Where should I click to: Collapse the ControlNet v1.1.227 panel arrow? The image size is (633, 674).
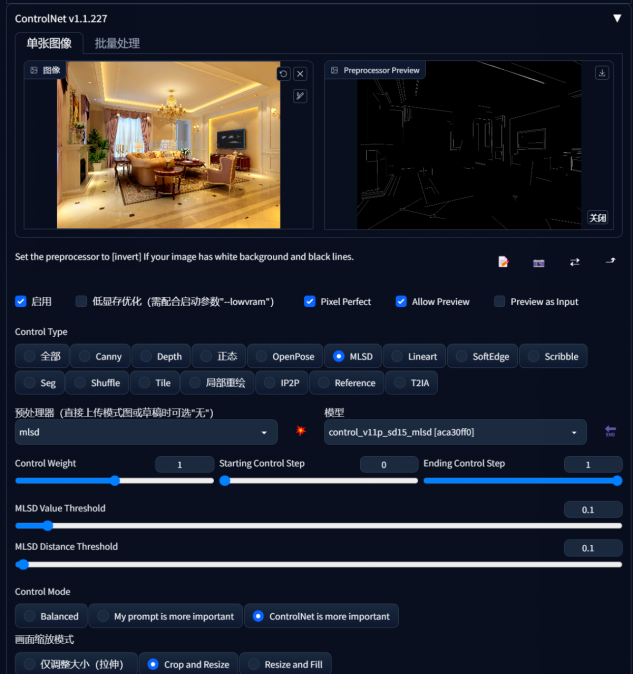click(617, 18)
